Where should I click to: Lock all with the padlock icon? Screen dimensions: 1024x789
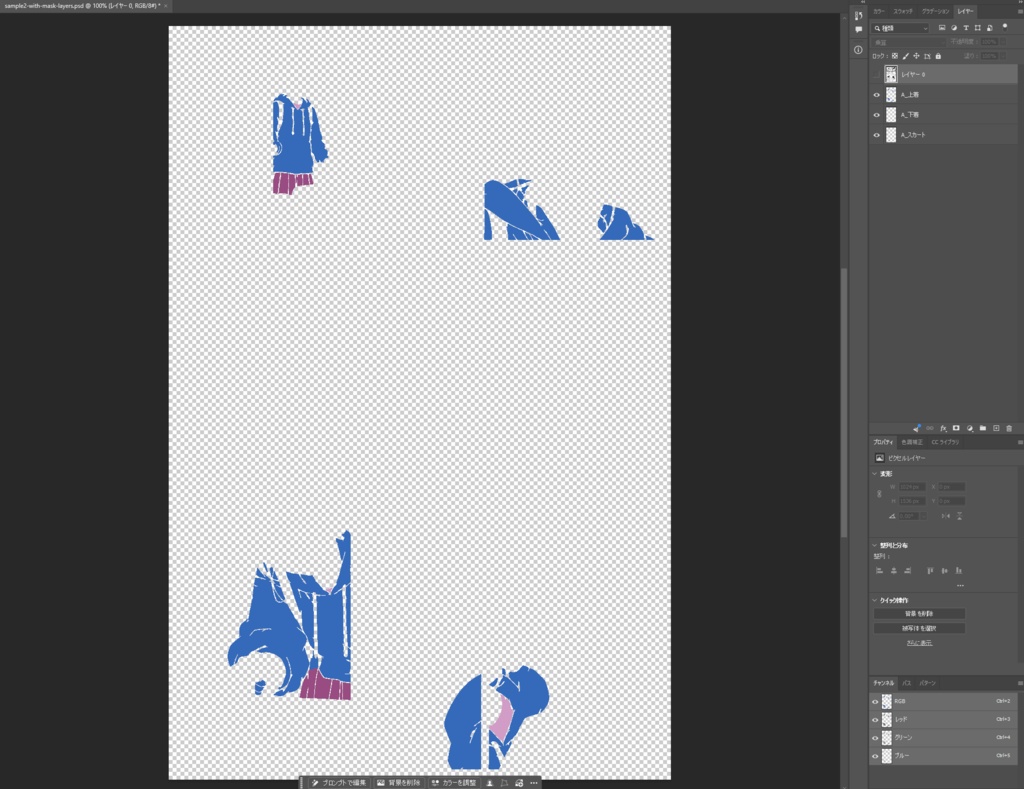tap(938, 56)
